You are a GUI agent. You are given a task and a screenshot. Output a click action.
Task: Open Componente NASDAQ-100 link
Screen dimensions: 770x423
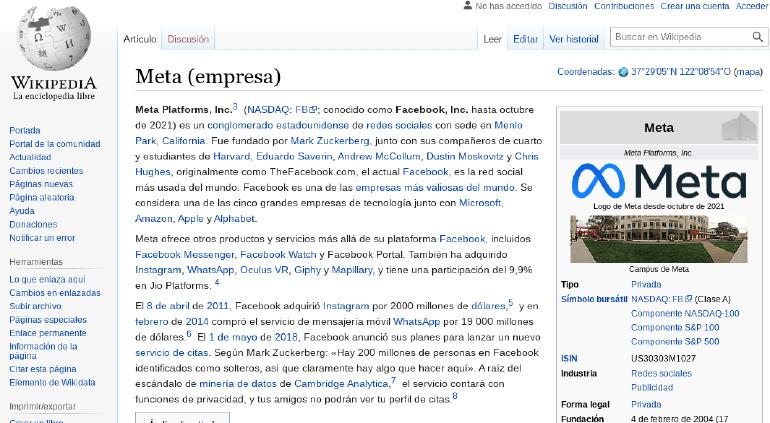685,313
